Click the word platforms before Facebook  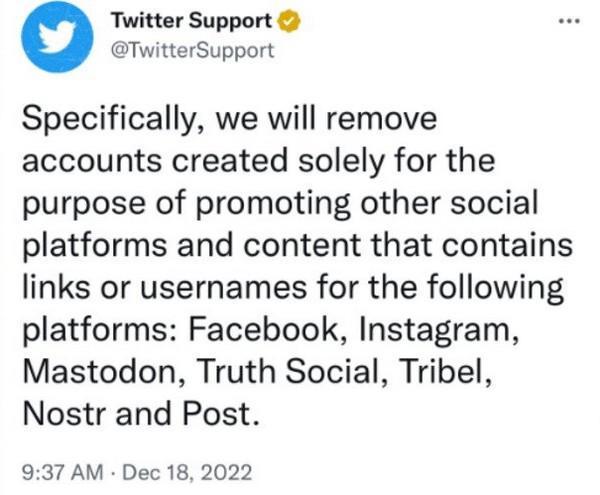pyautogui.click(x=95, y=331)
